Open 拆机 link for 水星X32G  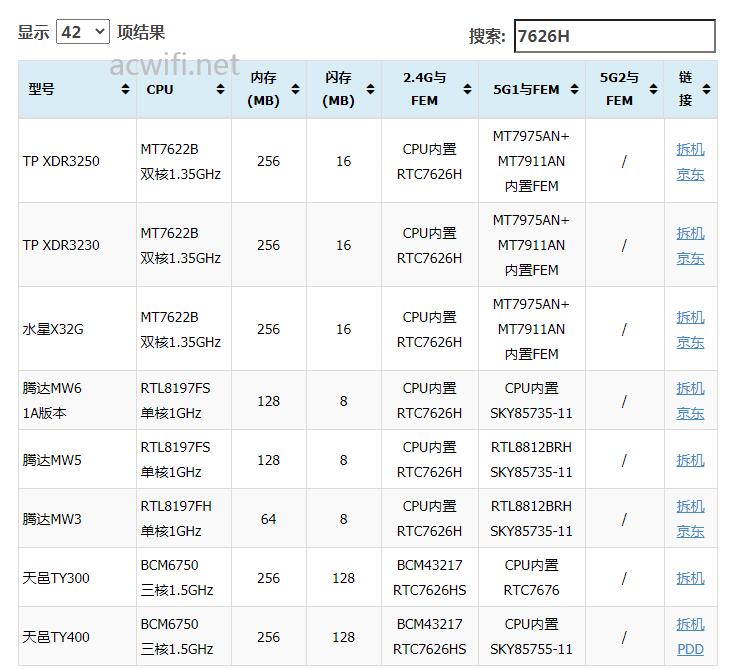coord(690,317)
